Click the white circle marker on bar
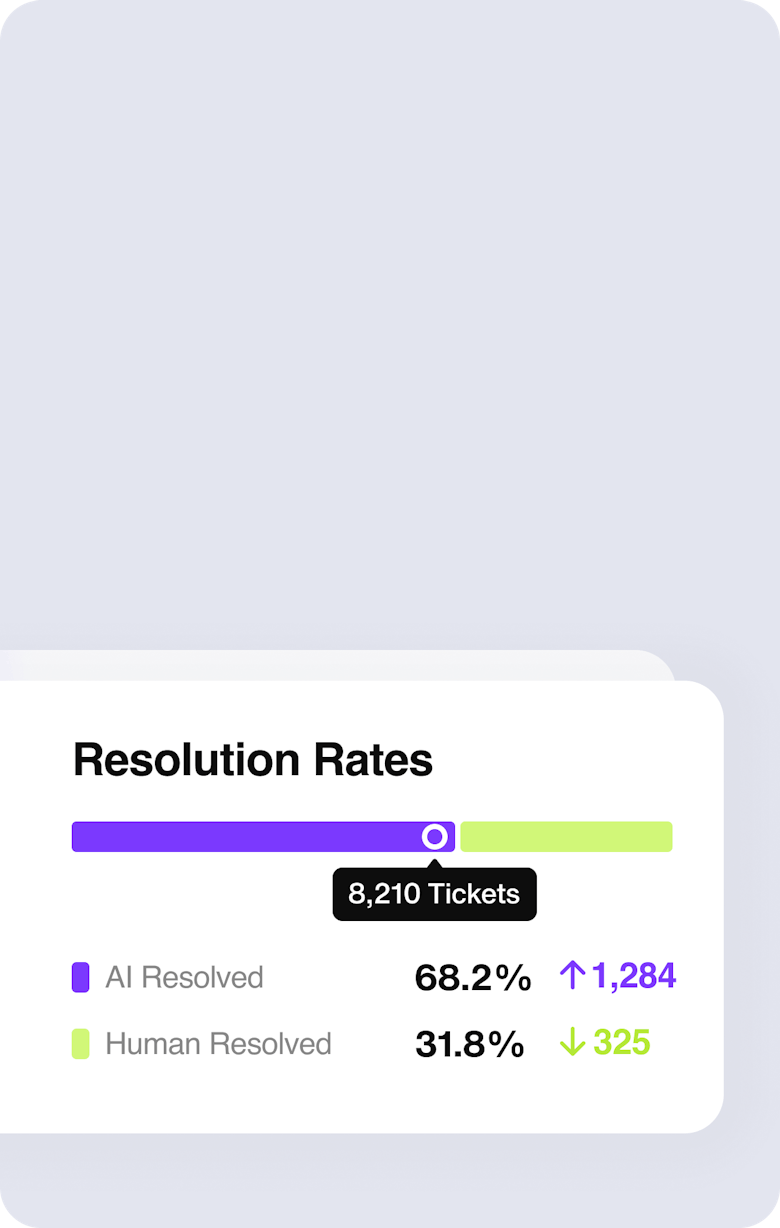The image size is (780, 1228). coord(435,837)
